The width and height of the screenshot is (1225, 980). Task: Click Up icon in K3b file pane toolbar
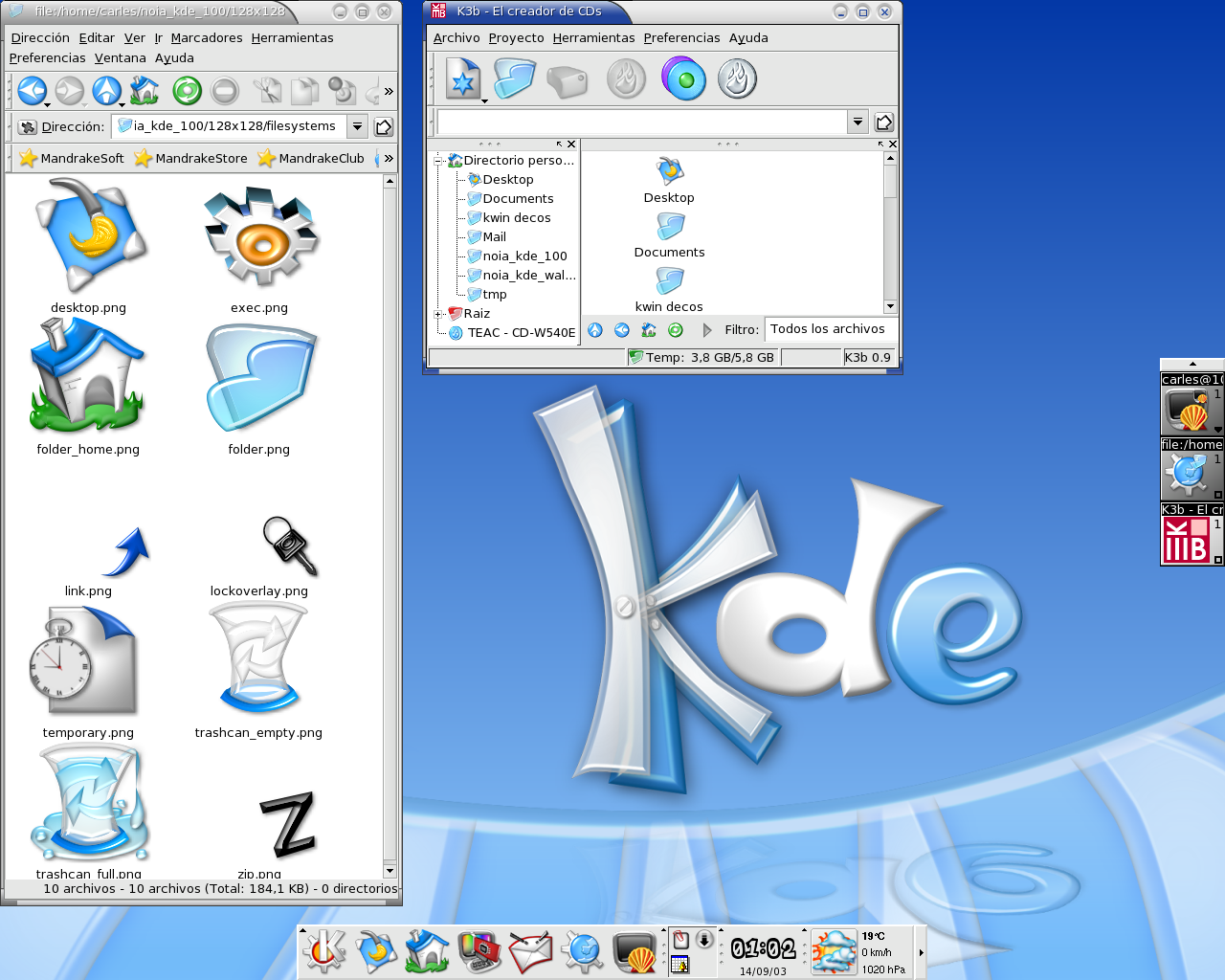(595, 330)
